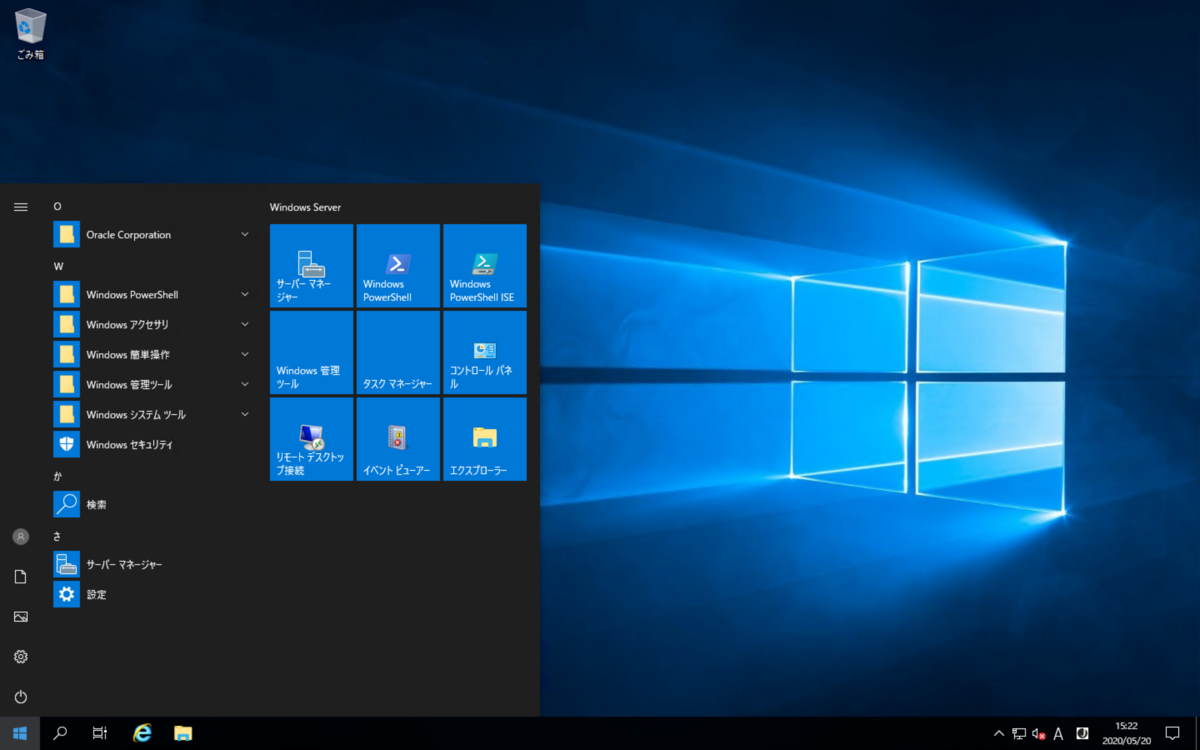
Task: Show hidden tray icons chevron
Action: [998, 734]
